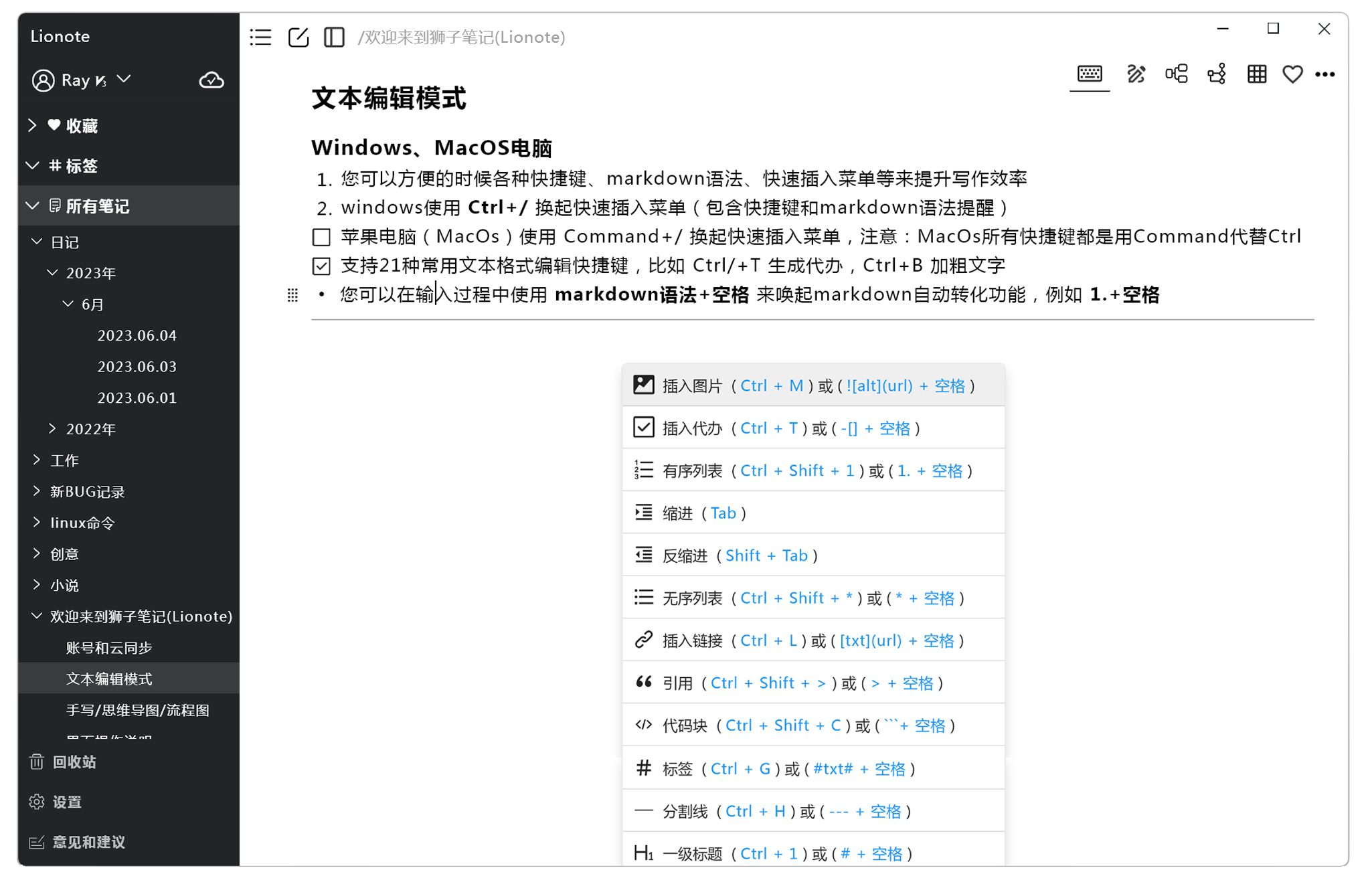The height and width of the screenshot is (878, 1372).
Task: Expand the 2022年 folder
Action: point(52,428)
